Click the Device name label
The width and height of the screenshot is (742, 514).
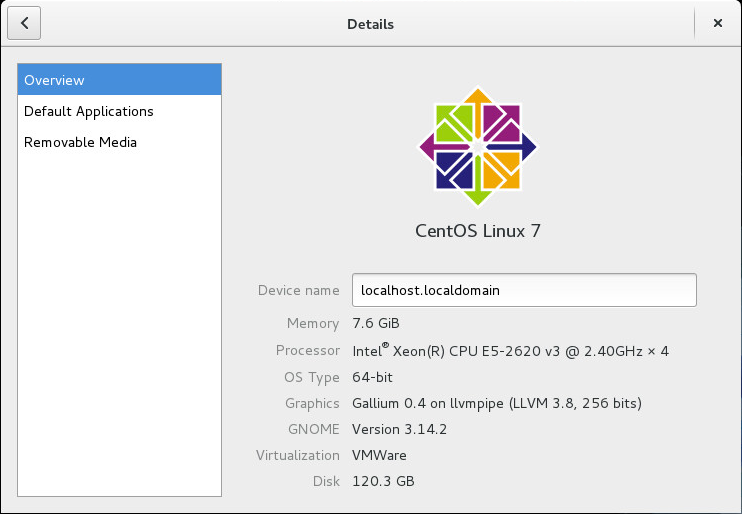click(x=298, y=290)
